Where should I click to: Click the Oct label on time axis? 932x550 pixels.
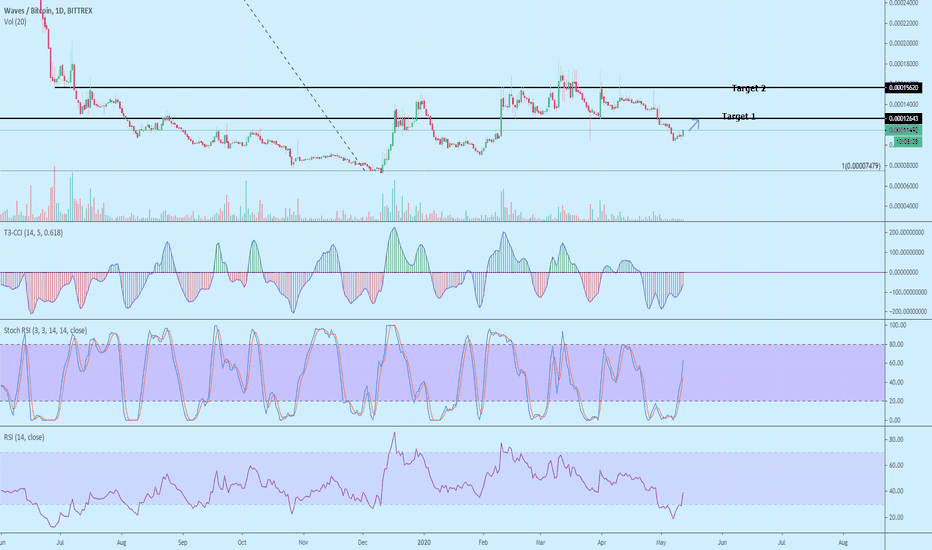pyautogui.click(x=242, y=542)
